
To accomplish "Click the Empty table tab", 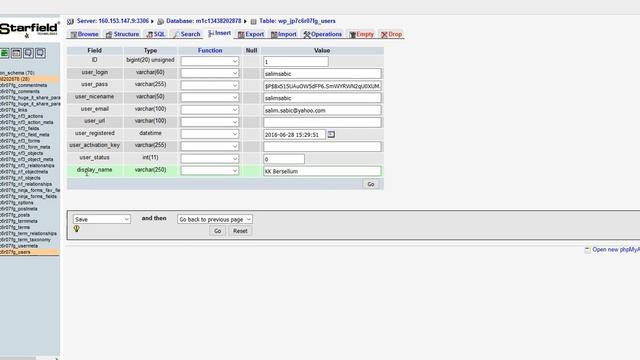I will (362, 34).
